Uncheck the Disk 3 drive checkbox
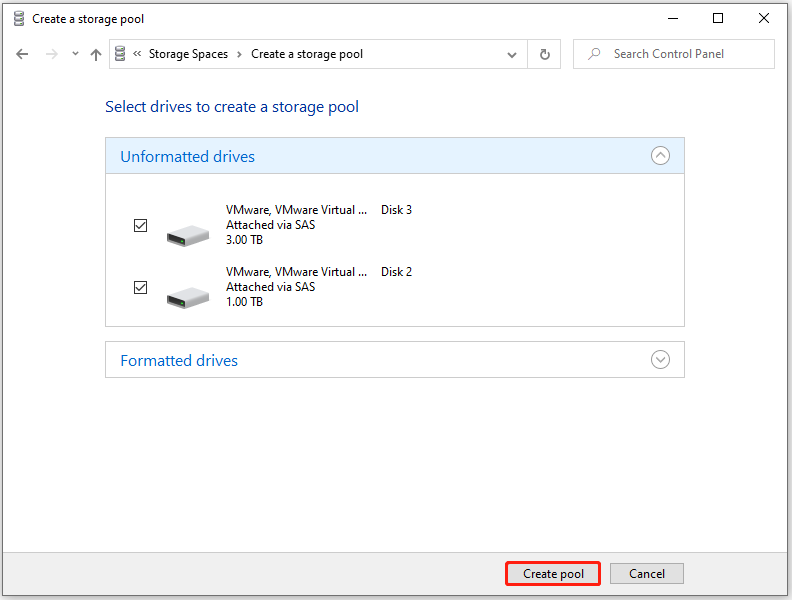Screen dimensions: 792x600 (x=140, y=225)
